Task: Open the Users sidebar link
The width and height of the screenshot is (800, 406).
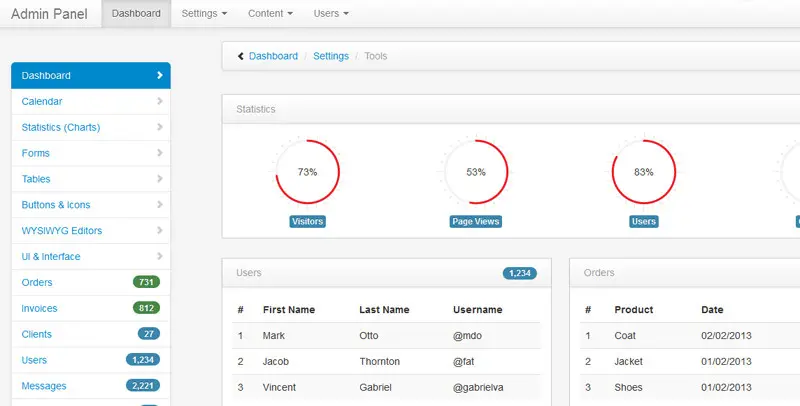Action: 91,360
